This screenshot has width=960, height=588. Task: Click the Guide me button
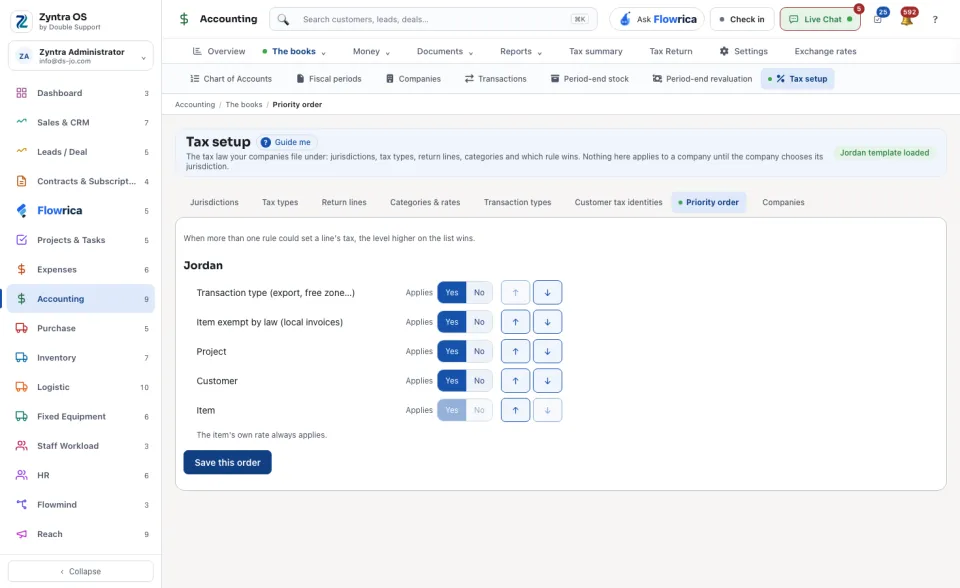coord(286,142)
